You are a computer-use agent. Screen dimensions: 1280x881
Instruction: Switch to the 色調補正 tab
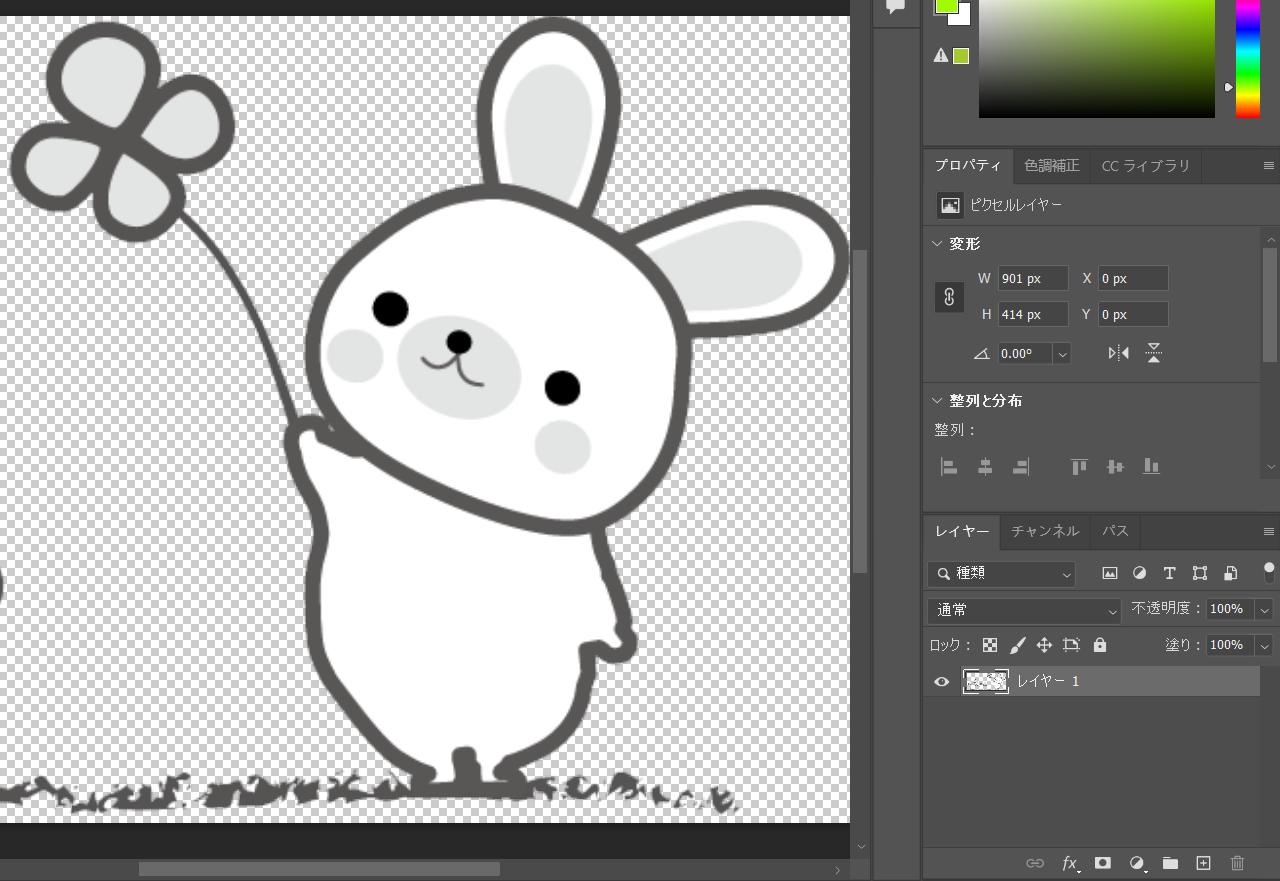(x=1051, y=166)
